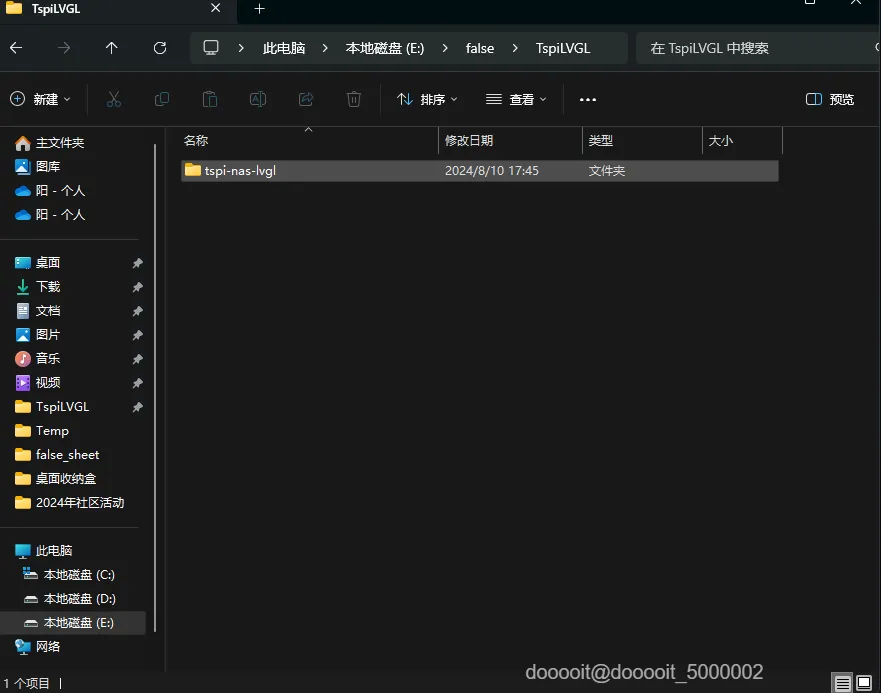The height and width of the screenshot is (693, 881).
Task: Click the Delete trash icon
Action: pyautogui.click(x=354, y=99)
